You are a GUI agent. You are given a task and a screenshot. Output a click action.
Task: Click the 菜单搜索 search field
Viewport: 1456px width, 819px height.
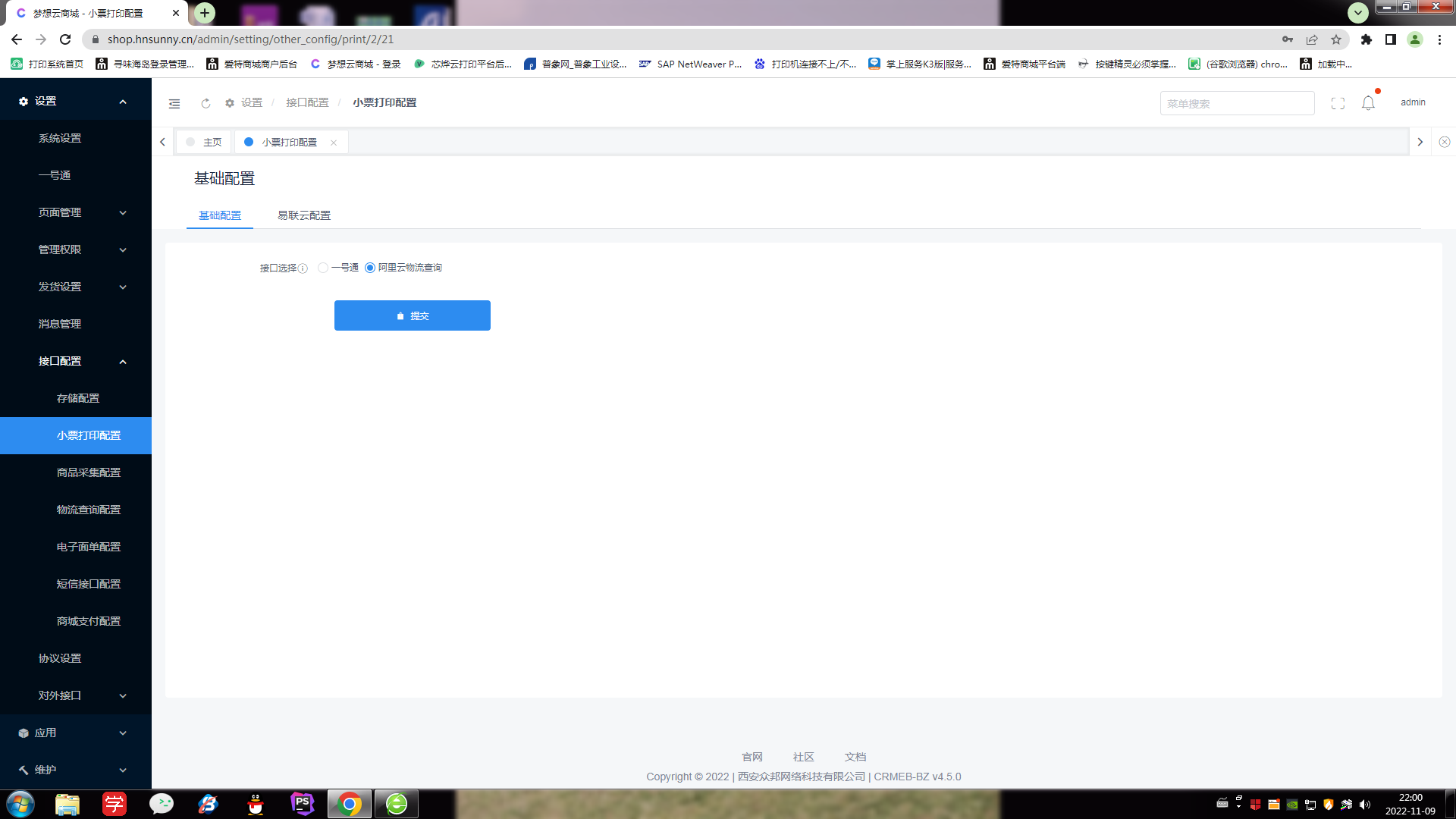(x=1236, y=103)
